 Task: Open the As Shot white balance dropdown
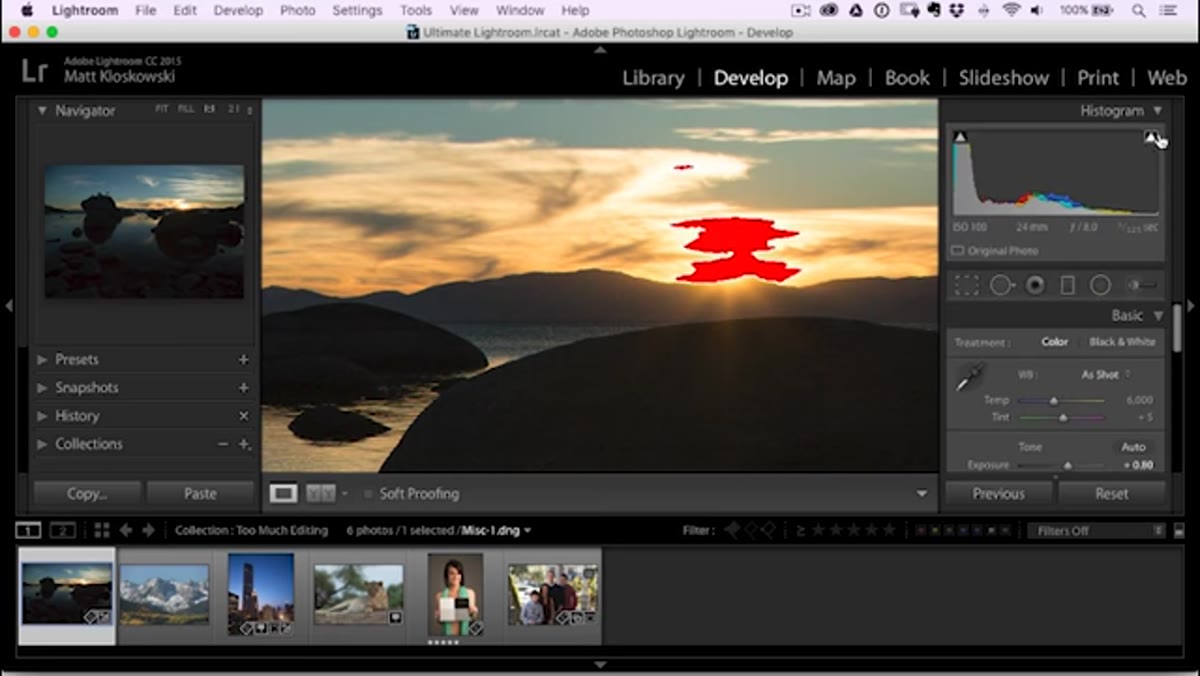(x=1106, y=375)
